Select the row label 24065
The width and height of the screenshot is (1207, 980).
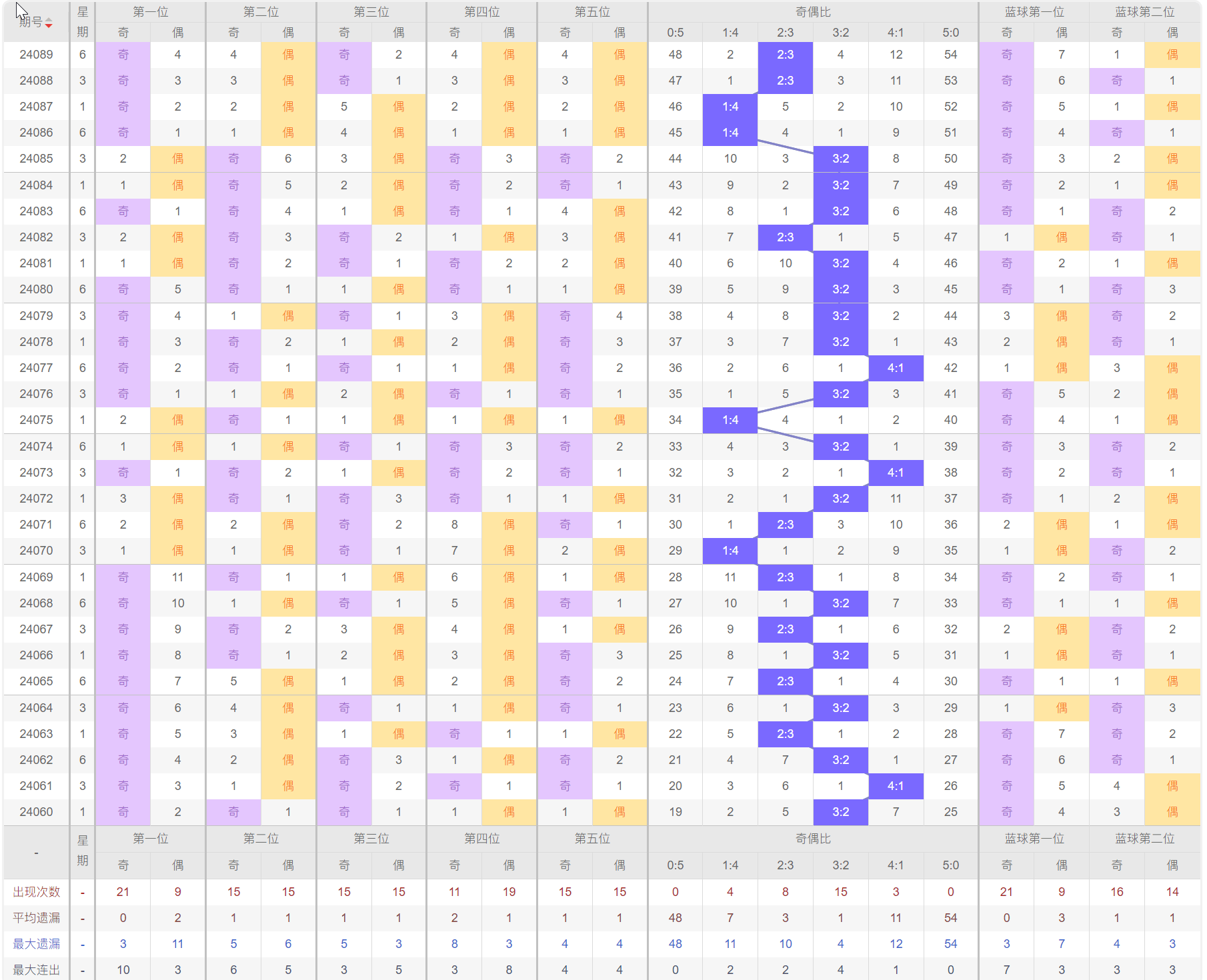(36, 681)
